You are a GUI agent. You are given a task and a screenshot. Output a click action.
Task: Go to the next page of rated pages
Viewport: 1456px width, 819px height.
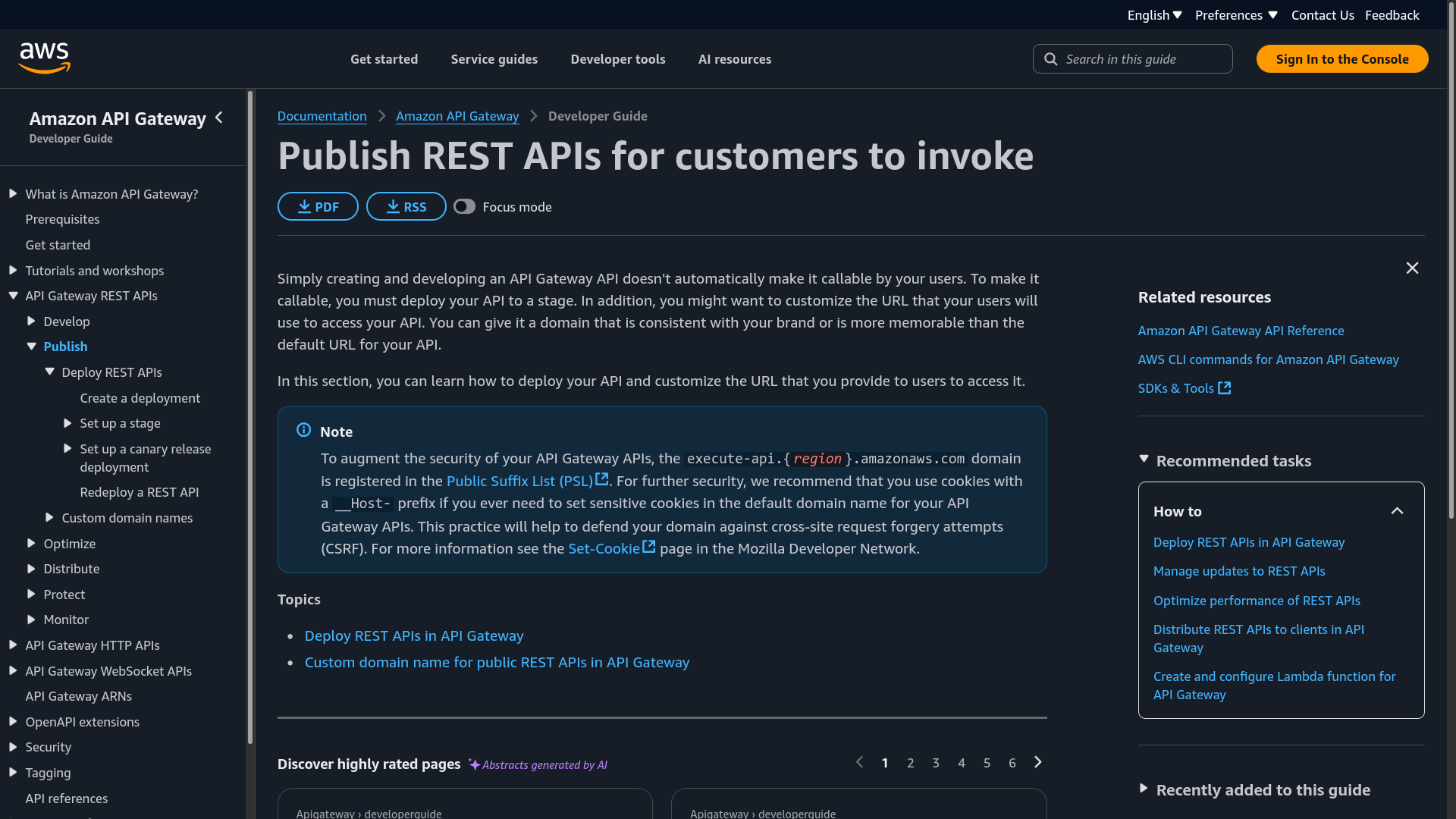pyautogui.click(x=1038, y=763)
